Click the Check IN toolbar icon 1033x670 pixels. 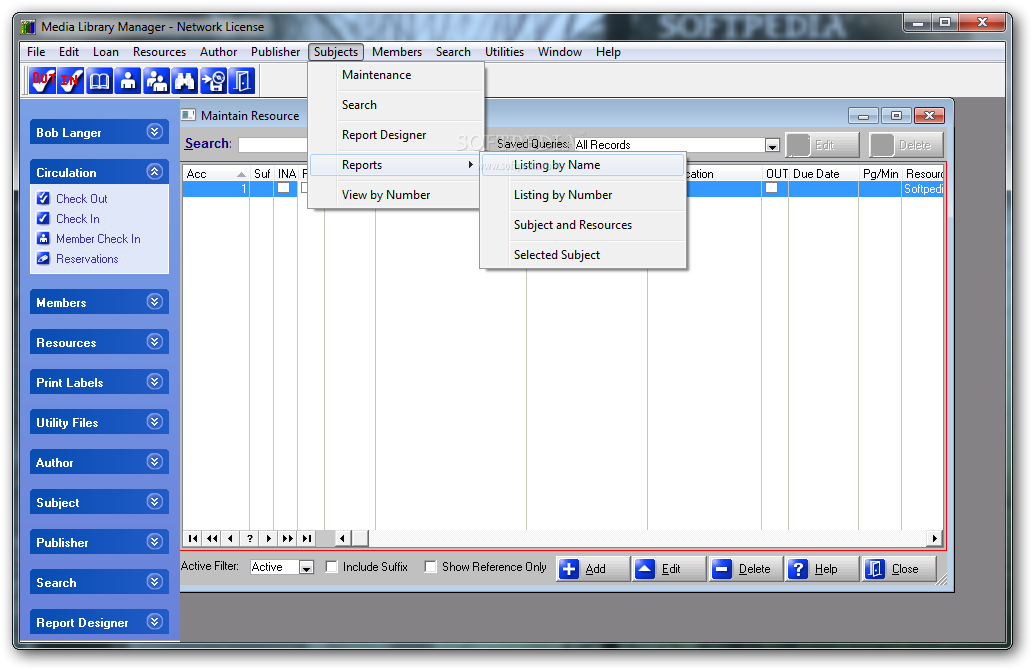click(x=70, y=81)
